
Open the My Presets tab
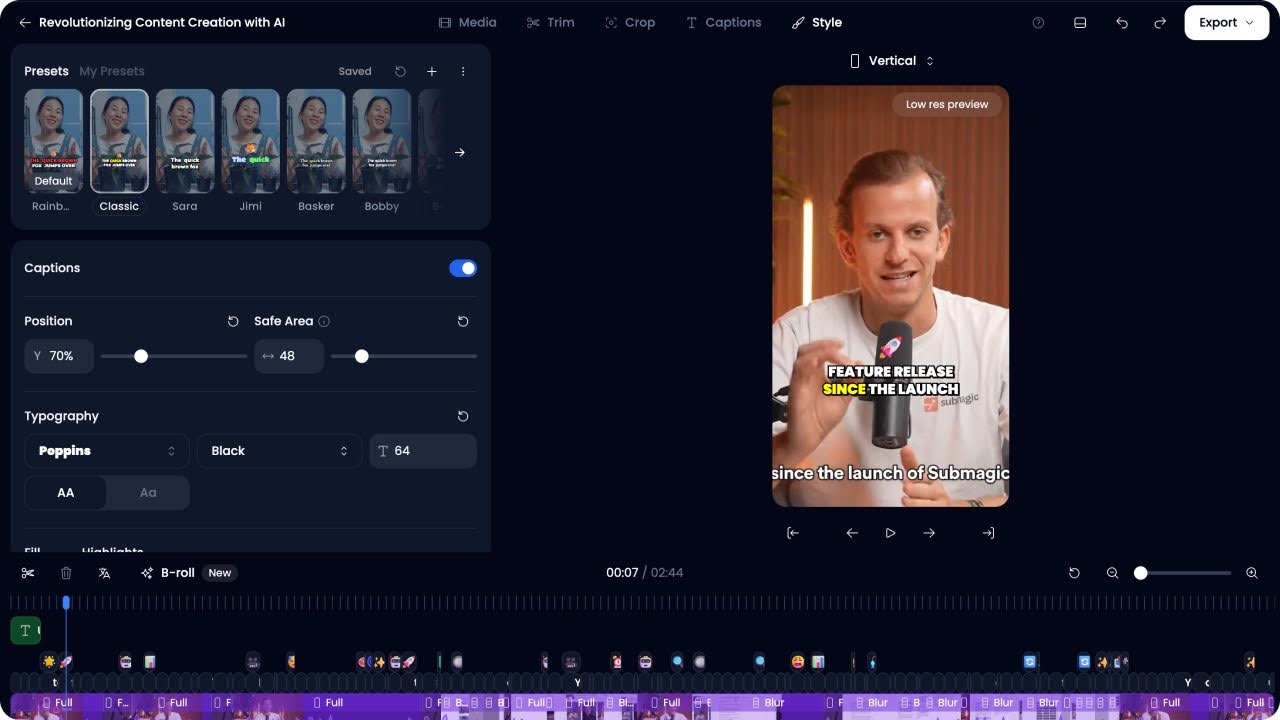point(112,72)
